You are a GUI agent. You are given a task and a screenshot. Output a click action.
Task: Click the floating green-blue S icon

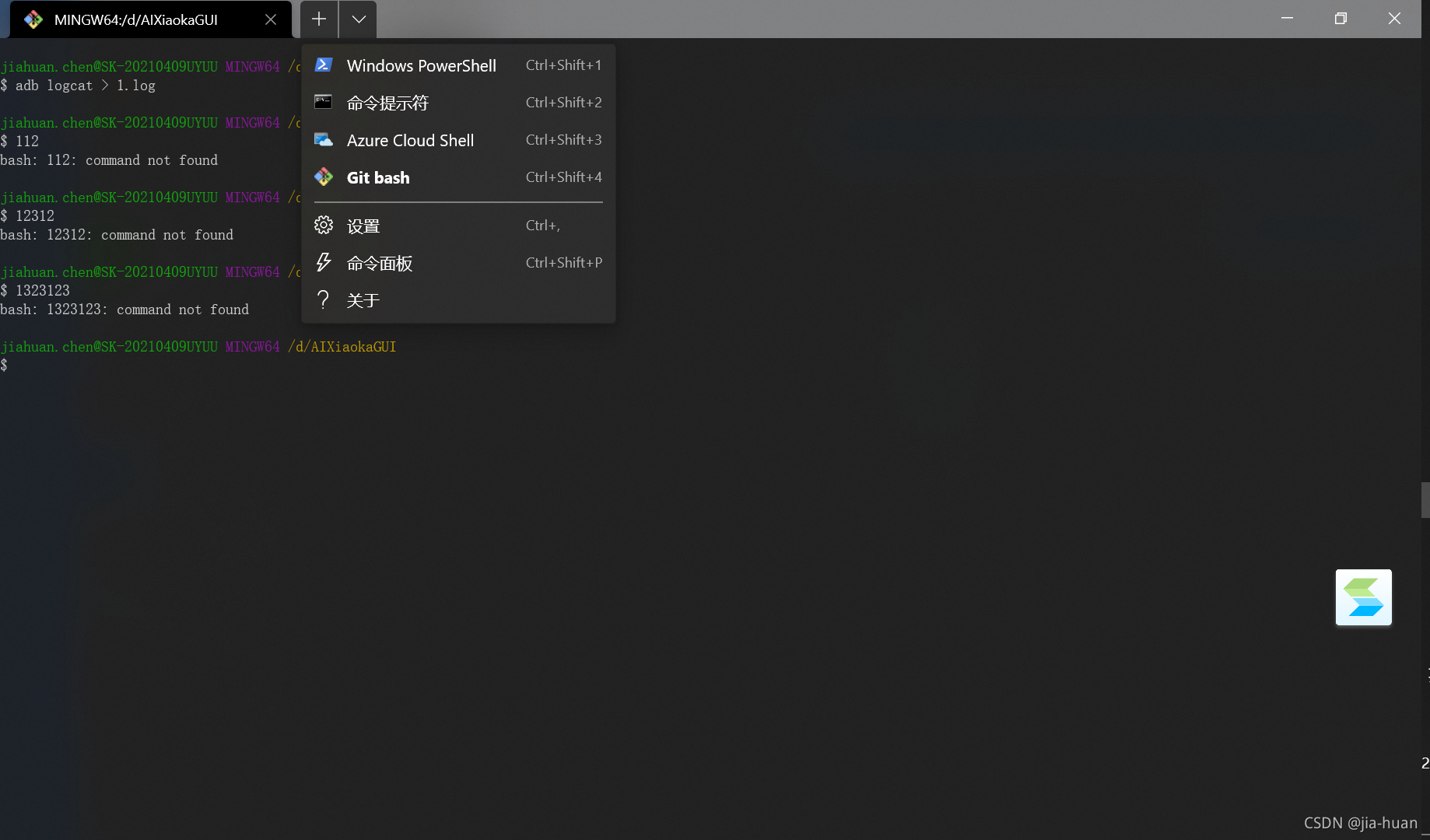(x=1364, y=597)
